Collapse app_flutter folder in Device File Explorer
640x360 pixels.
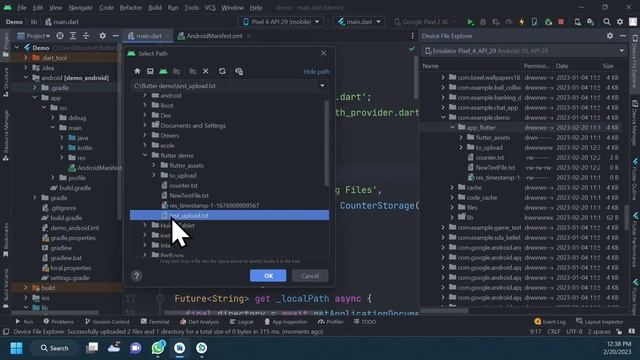point(452,127)
